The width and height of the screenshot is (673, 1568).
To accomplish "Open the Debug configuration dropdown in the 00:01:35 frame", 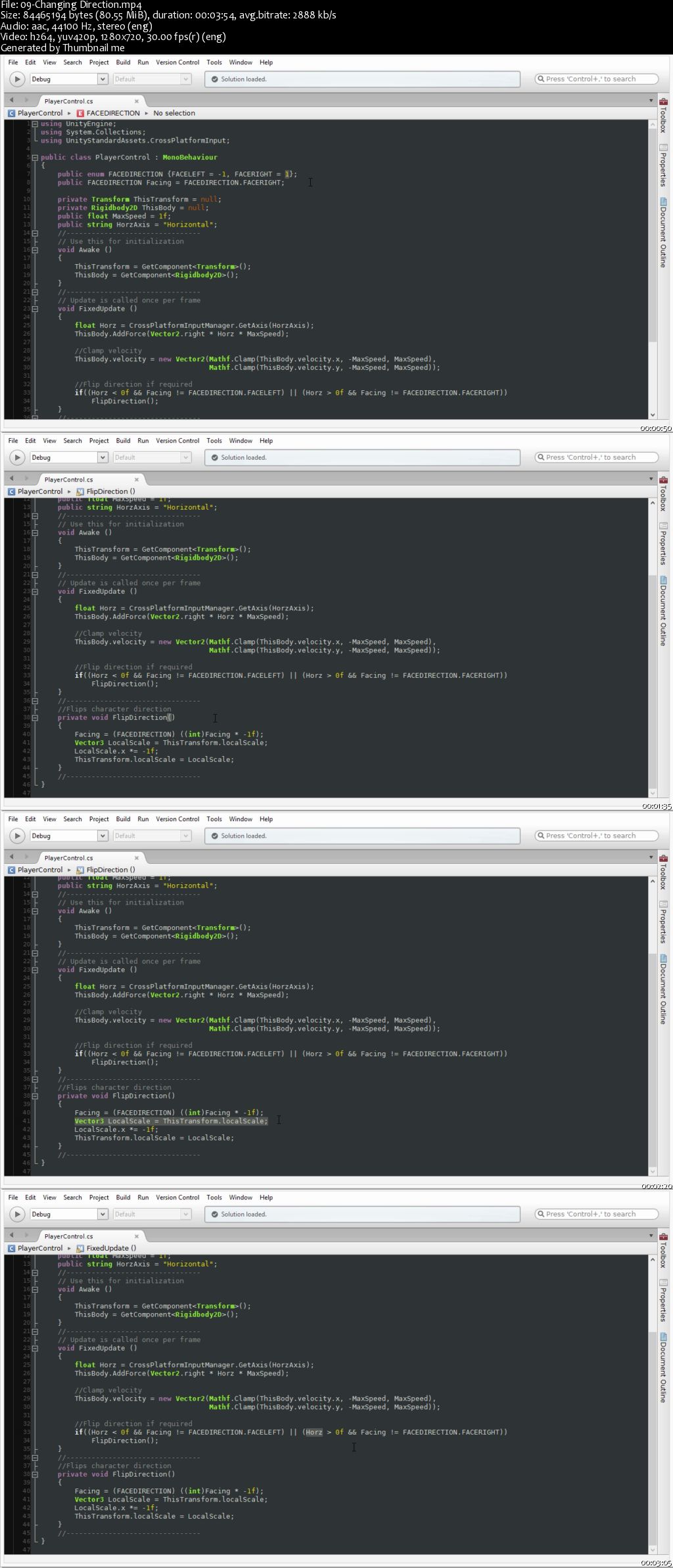I will coord(68,458).
